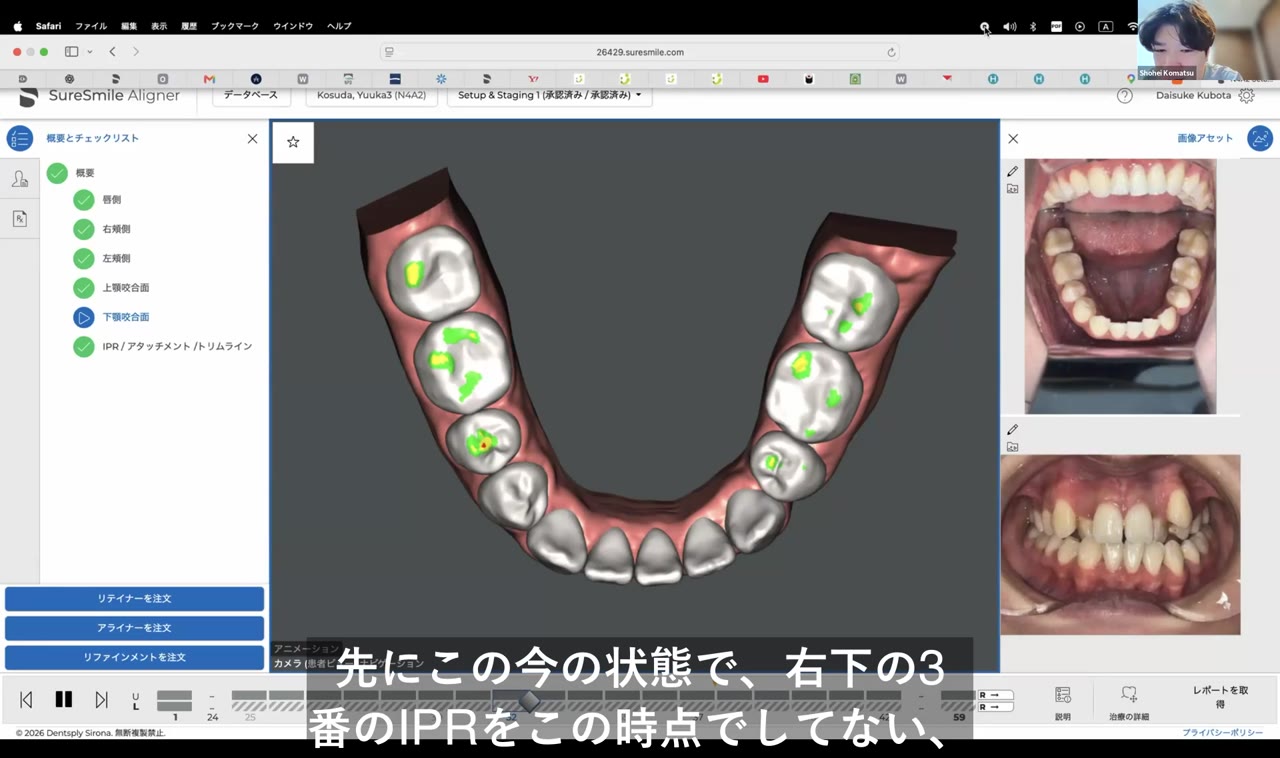The height and width of the screenshot is (758, 1280).
Task: Edit the frontal teeth photo with pencil
Action: point(1012,430)
